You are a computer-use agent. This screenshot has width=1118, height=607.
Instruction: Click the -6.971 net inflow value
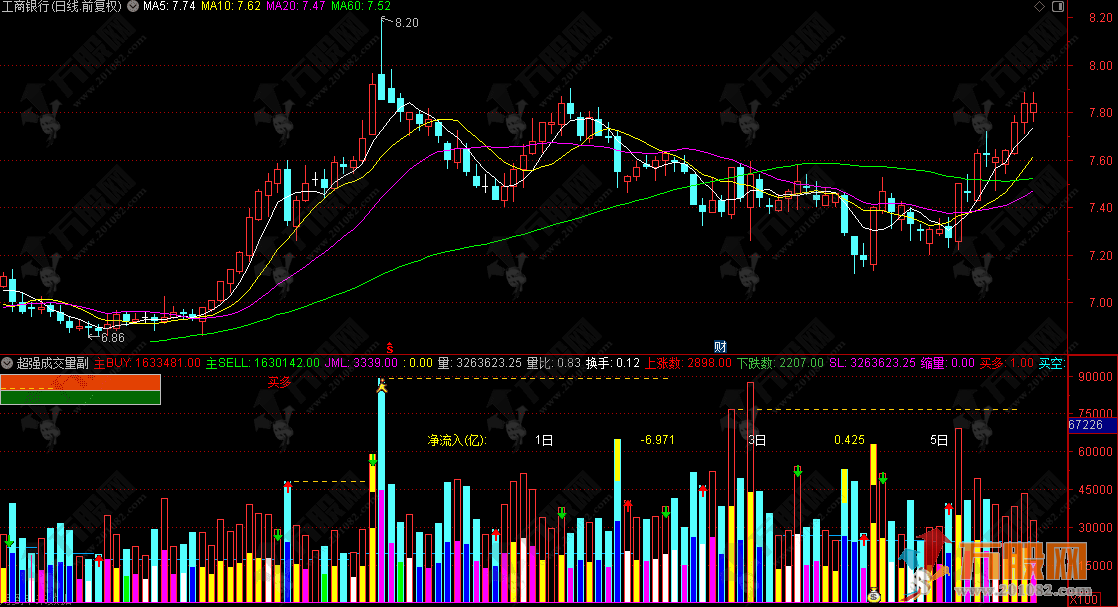pos(657,440)
